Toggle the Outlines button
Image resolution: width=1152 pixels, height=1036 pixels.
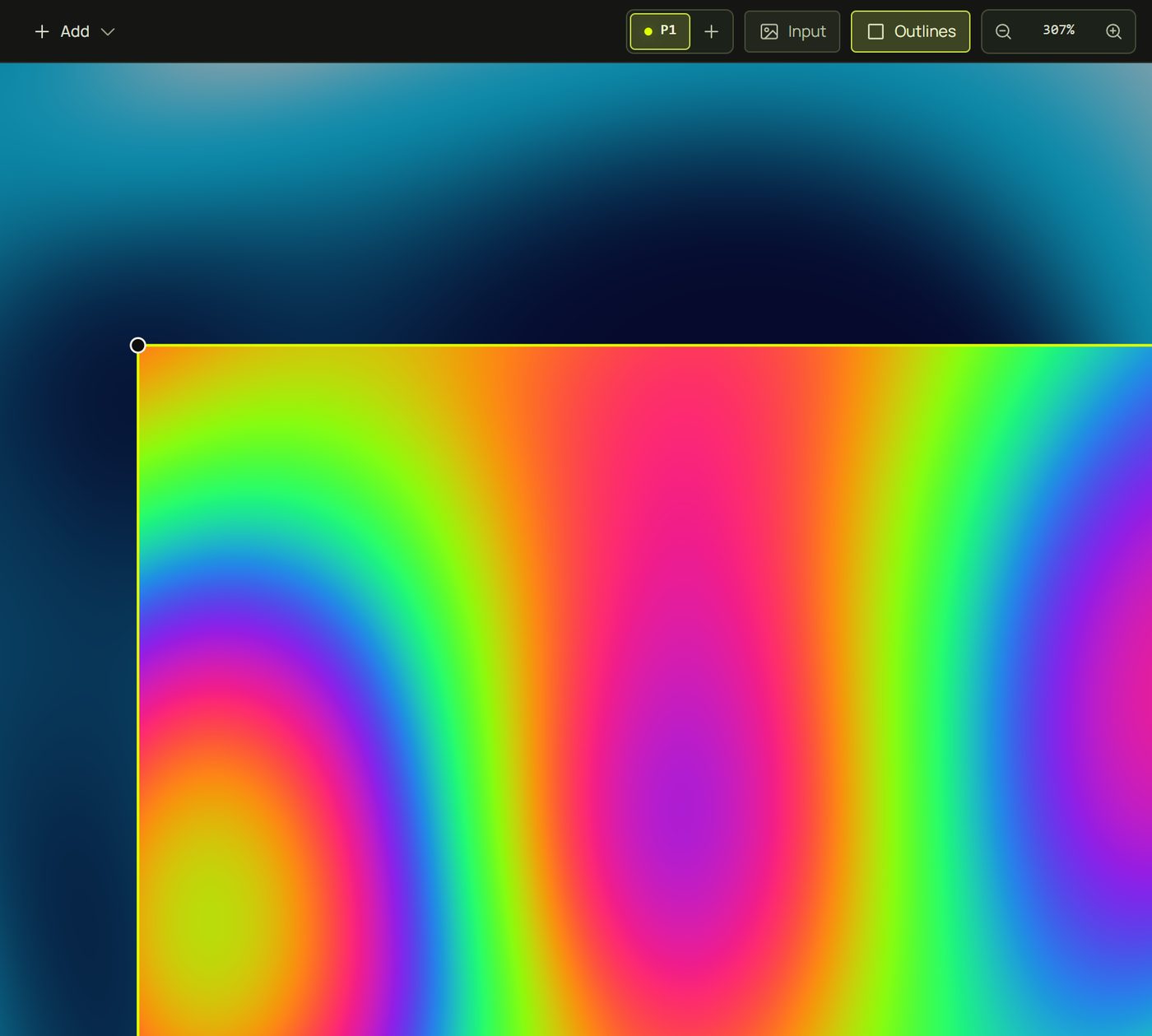[911, 31]
